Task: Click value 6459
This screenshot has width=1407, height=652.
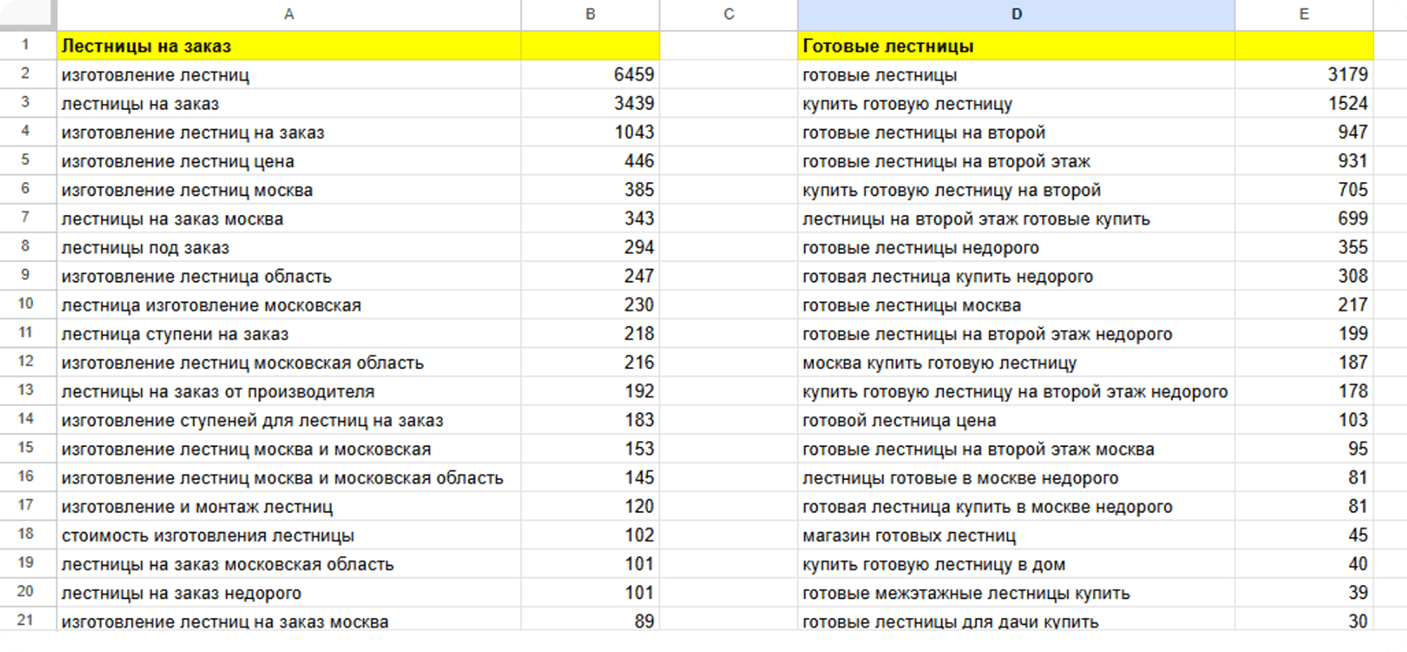Action: coord(590,75)
